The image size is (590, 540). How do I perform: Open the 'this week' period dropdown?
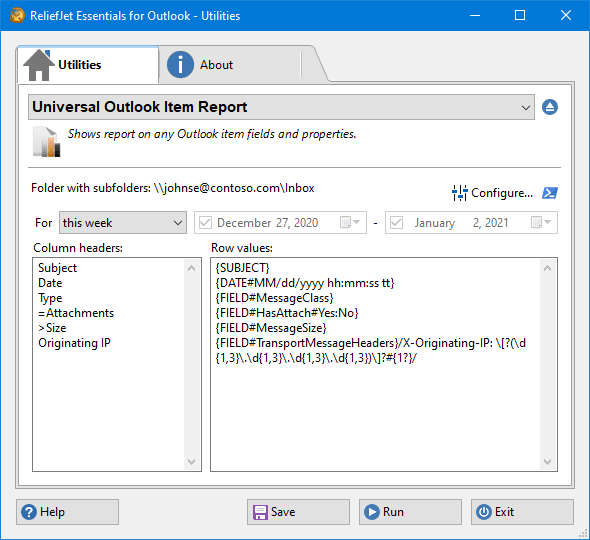(123, 222)
